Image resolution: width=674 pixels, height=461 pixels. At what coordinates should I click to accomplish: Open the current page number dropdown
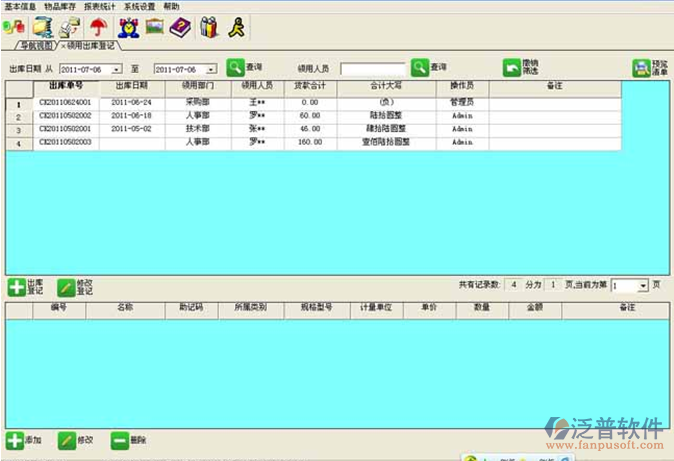[x=643, y=286]
